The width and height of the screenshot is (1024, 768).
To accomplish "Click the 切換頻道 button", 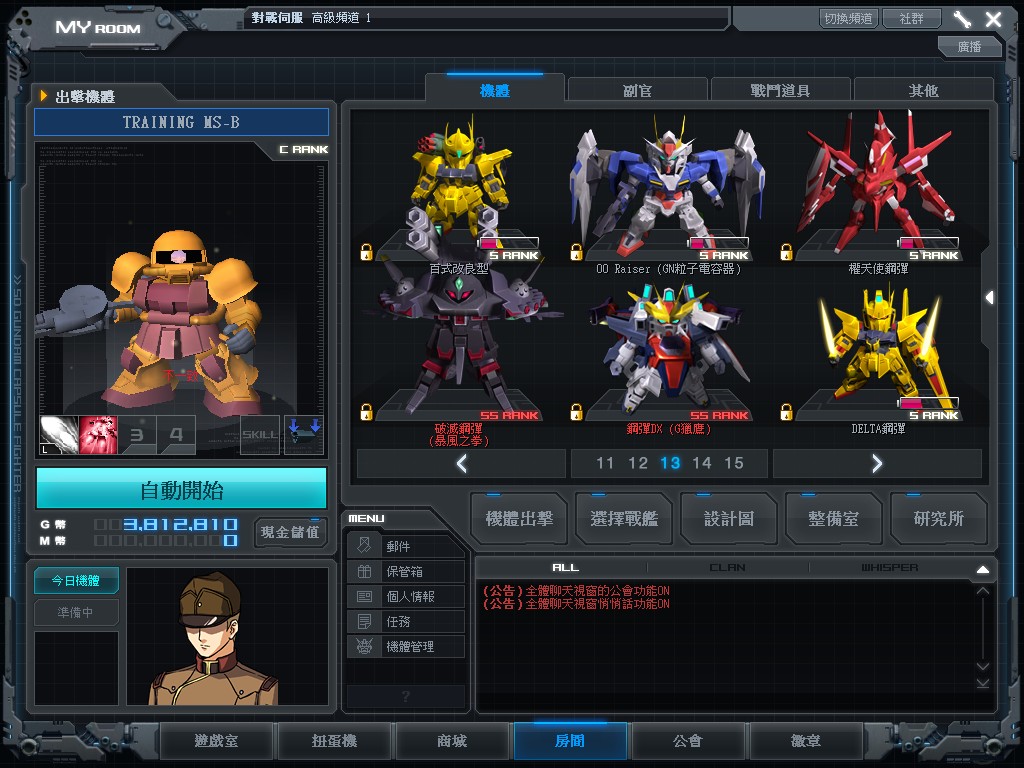I will click(848, 18).
